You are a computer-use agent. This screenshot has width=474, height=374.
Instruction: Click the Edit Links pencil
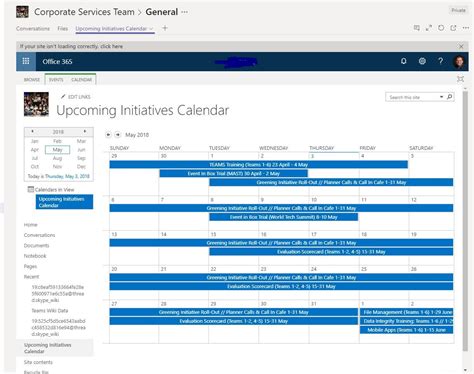[63, 97]
